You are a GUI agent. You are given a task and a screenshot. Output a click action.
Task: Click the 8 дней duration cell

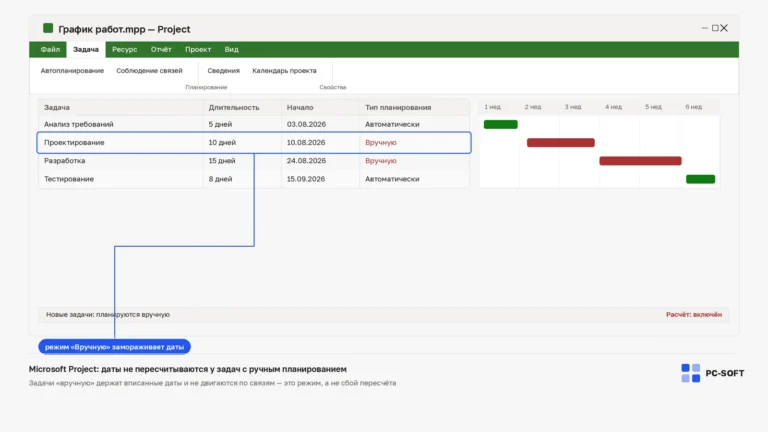point(220,179)
